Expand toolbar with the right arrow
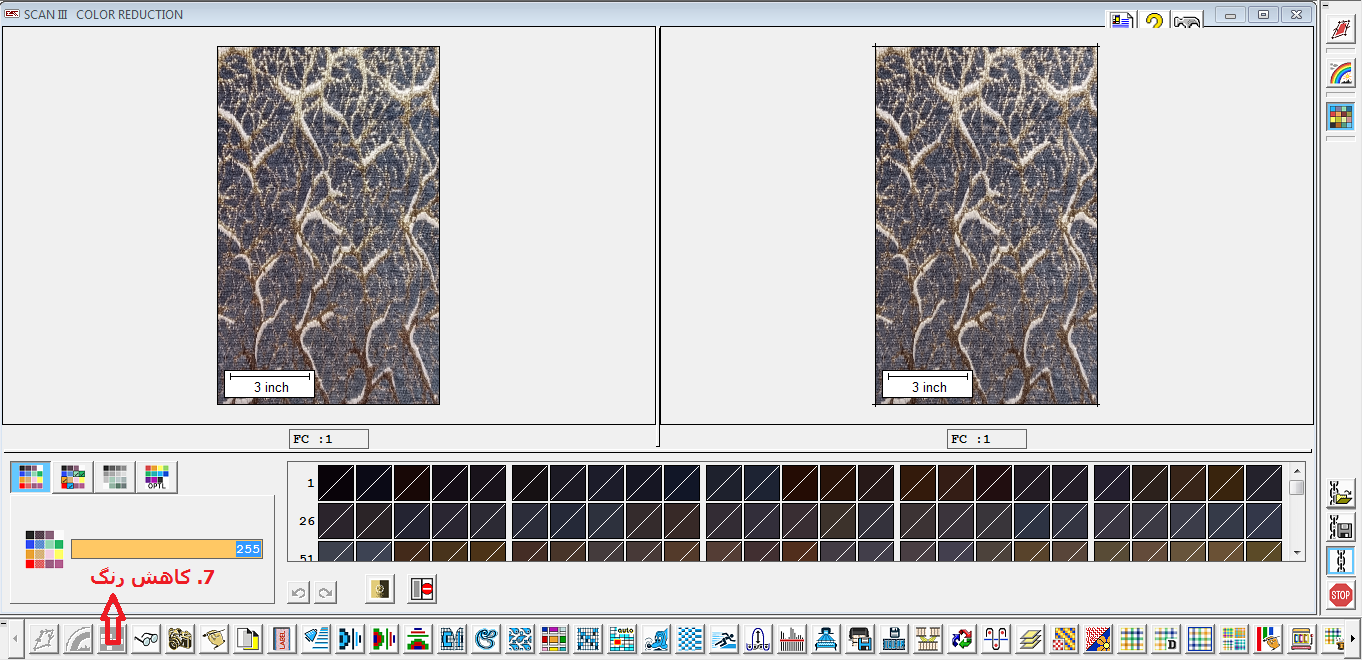Image resolution: width=1363 pixels, height=661 pixels. pyautogui.click(x=1354, y=638)
